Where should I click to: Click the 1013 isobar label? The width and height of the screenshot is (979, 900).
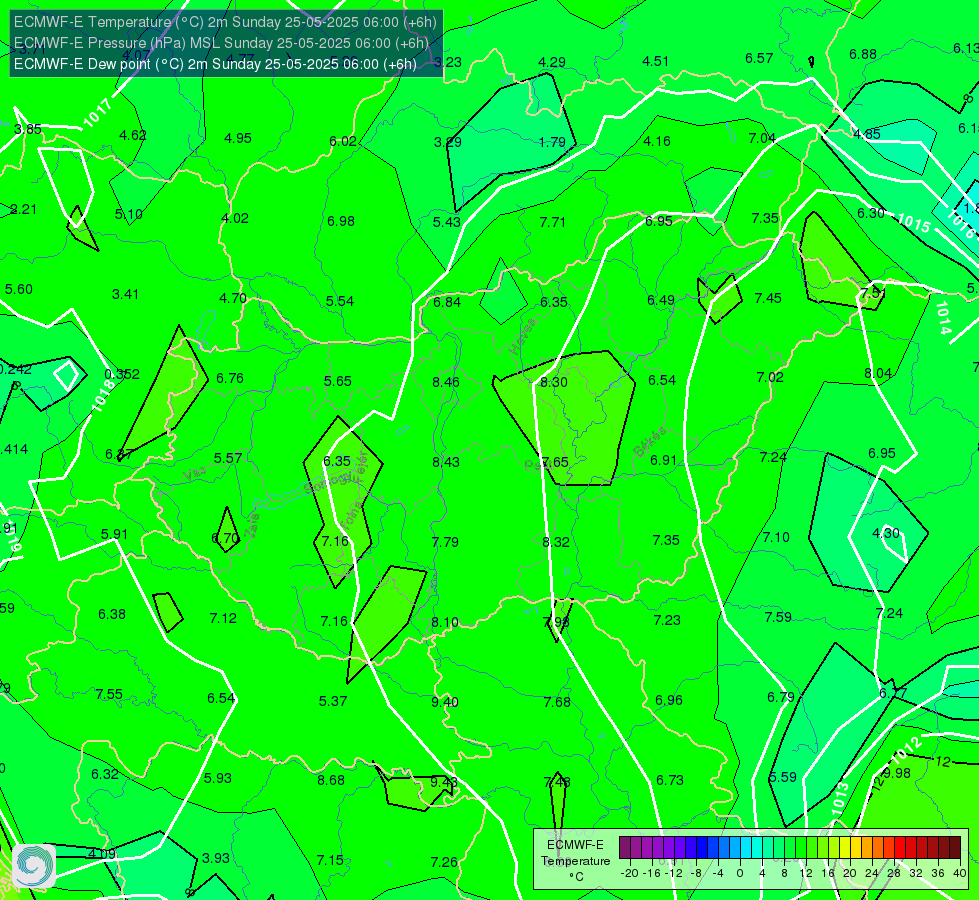pyautogui.click(x=840, y=799)
